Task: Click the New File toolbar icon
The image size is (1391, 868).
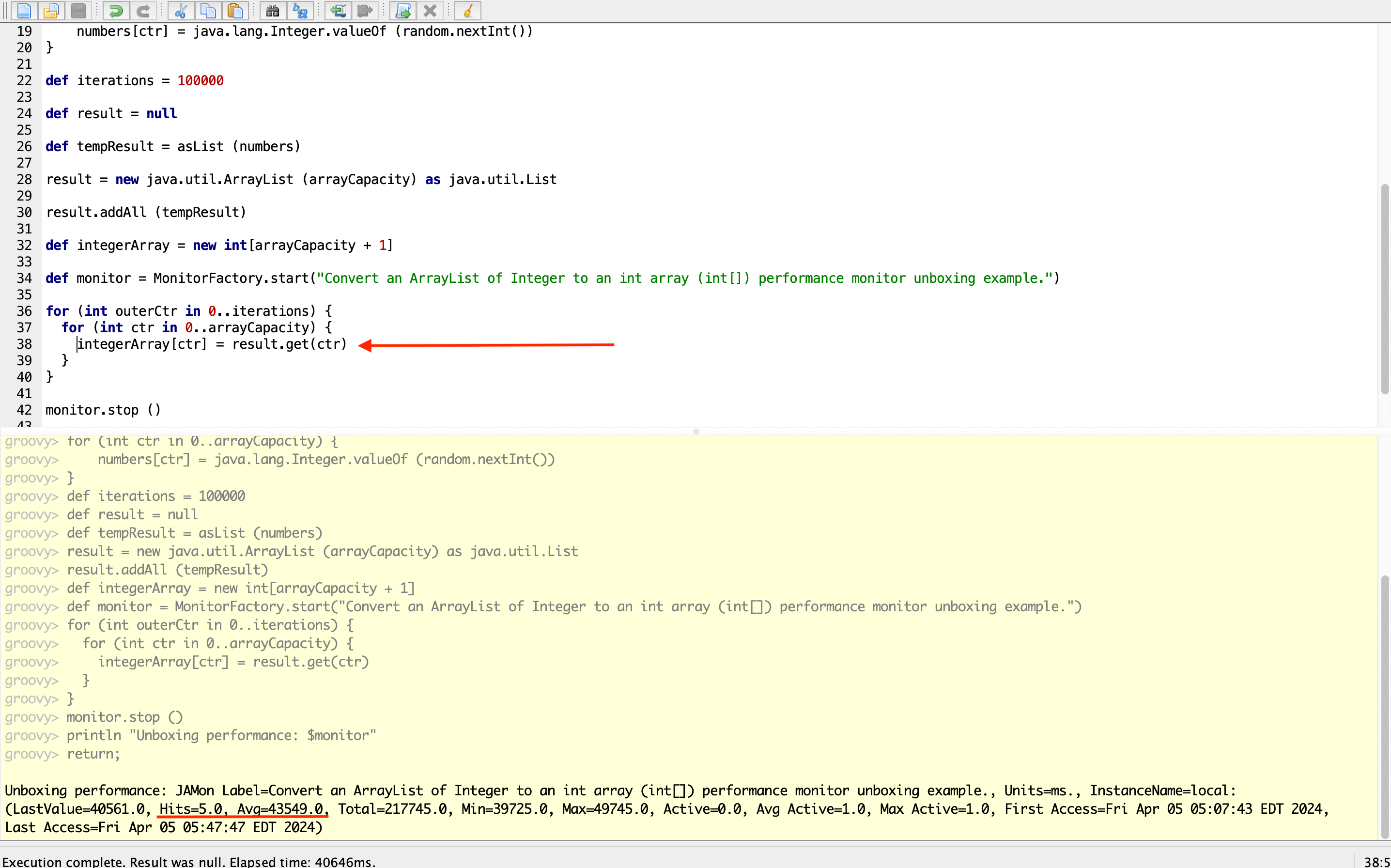Action: 24,10
